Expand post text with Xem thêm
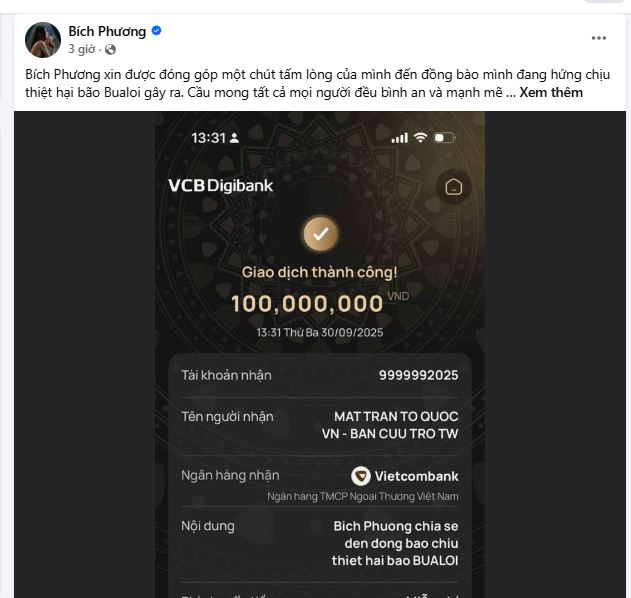Image resolution: width=631 pixels, height=598 pixels. [551, 93]
